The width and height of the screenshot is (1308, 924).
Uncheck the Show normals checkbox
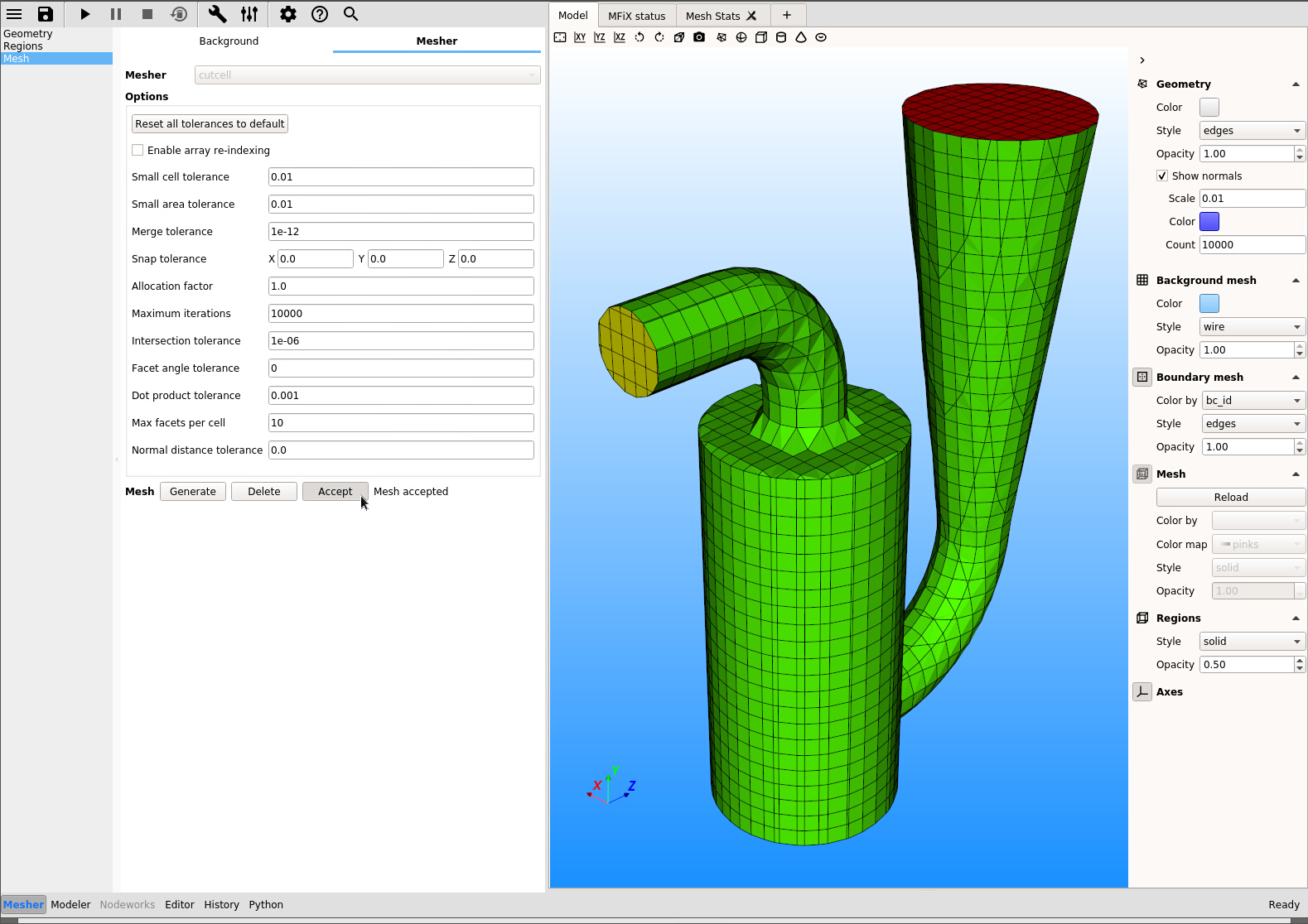tap(1162, 176)
